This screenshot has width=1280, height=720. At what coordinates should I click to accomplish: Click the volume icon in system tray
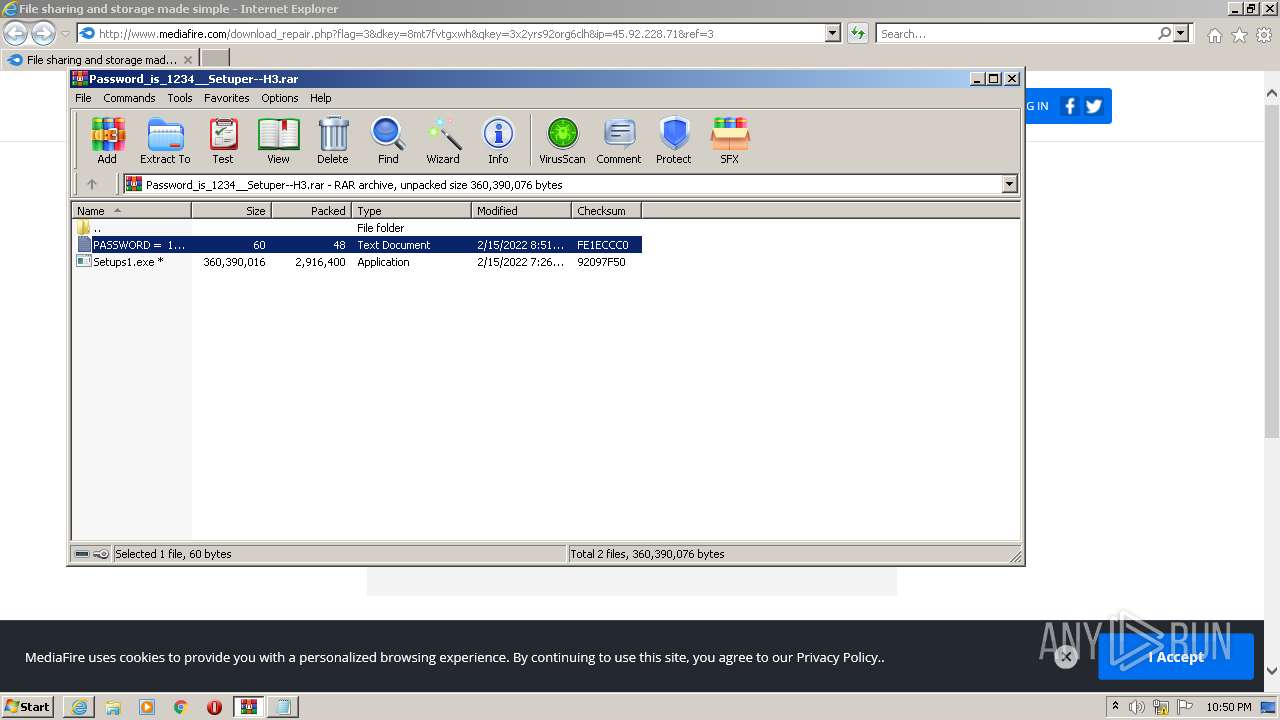pos(1137,707)
